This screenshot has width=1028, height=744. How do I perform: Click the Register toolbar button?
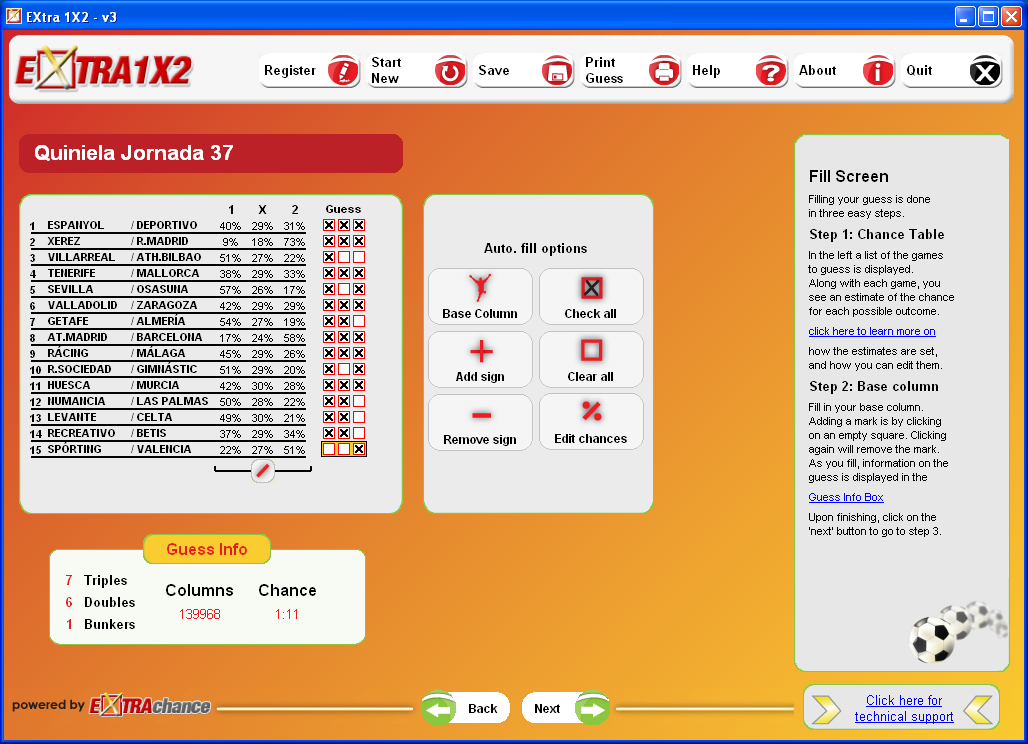(309, 71)
